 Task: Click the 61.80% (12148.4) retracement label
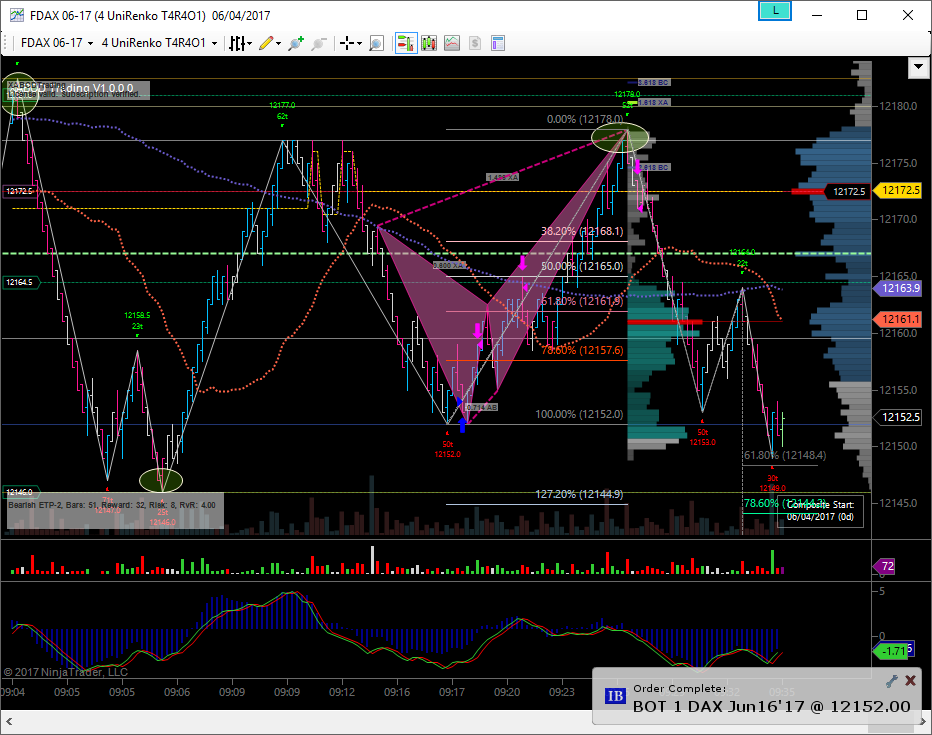785,455
